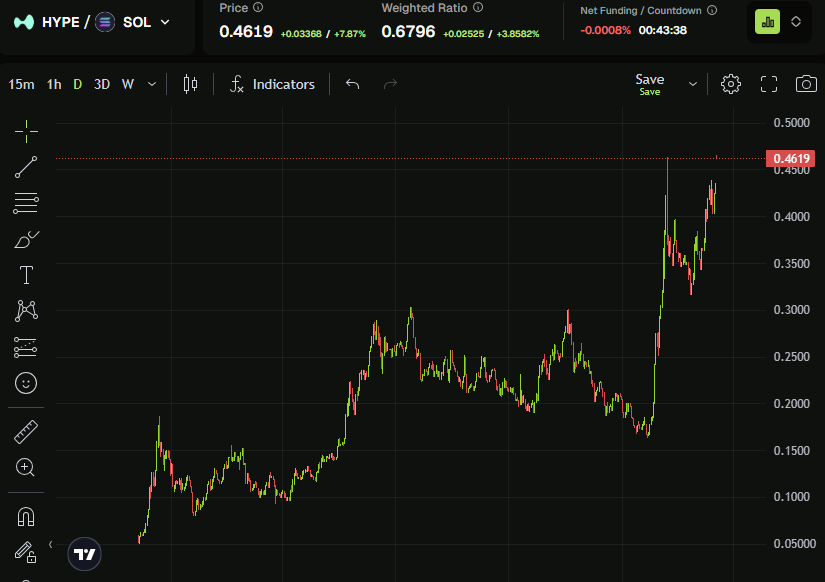Toggle the up-down expand arrows
Image resolution: width=825 pixels, height=582 pixels.
796,22
